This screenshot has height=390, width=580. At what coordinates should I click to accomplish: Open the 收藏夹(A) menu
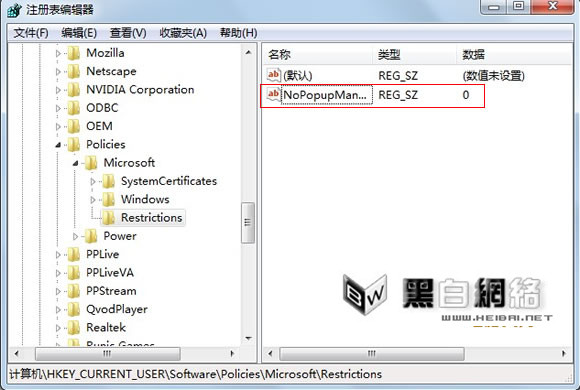pos(183,33)
